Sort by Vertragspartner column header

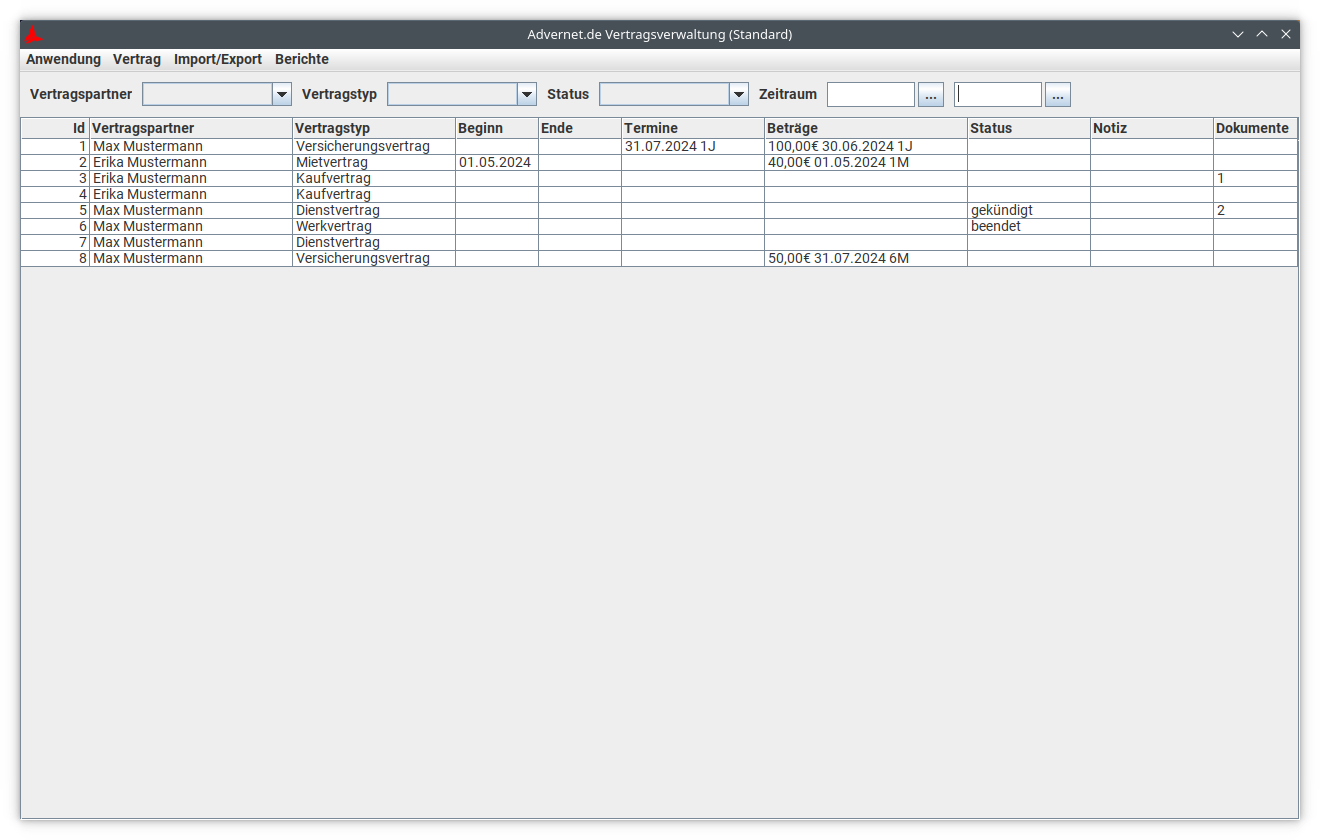pos(191,128)
